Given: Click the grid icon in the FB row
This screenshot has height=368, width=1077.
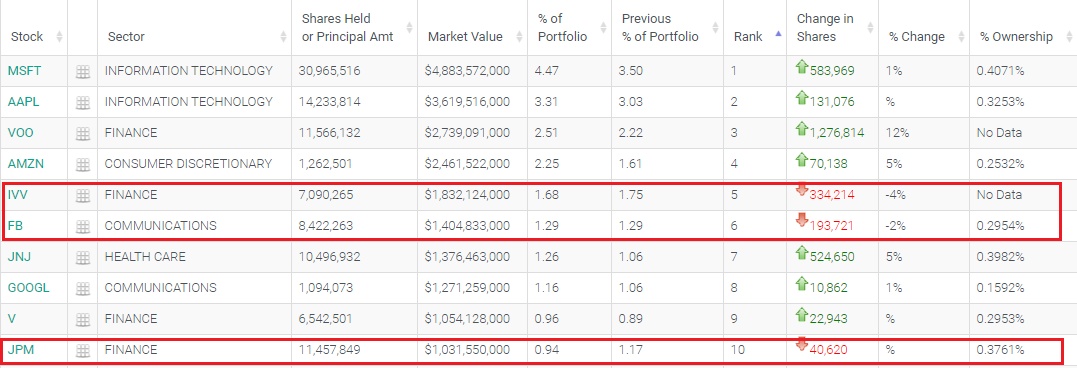Looking at the screenshot, I should tap(82, 226).
